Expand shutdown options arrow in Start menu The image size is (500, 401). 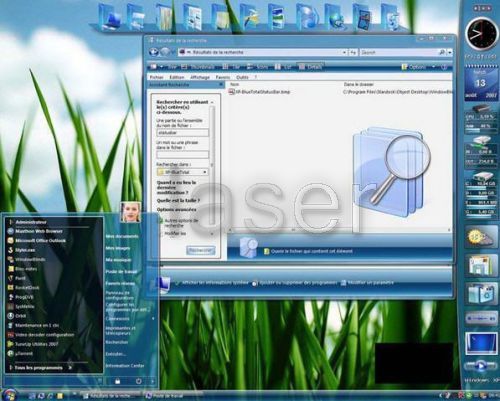click(153, 381)
